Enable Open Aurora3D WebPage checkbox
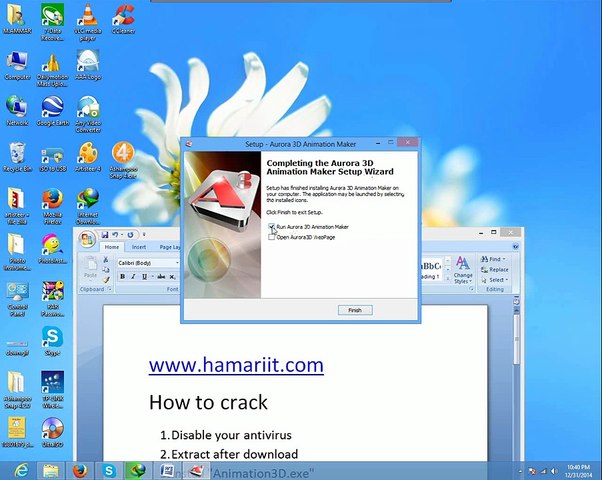602x480 pixels. [271, 237]
